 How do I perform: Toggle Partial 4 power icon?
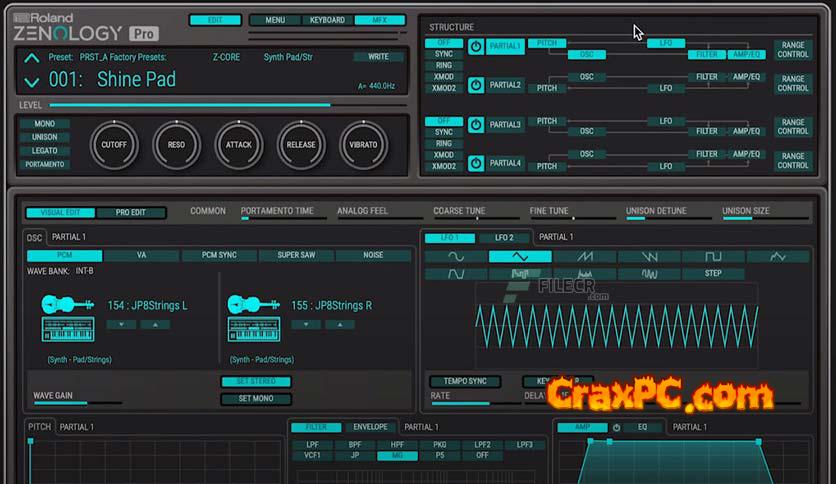pos(476,163)
